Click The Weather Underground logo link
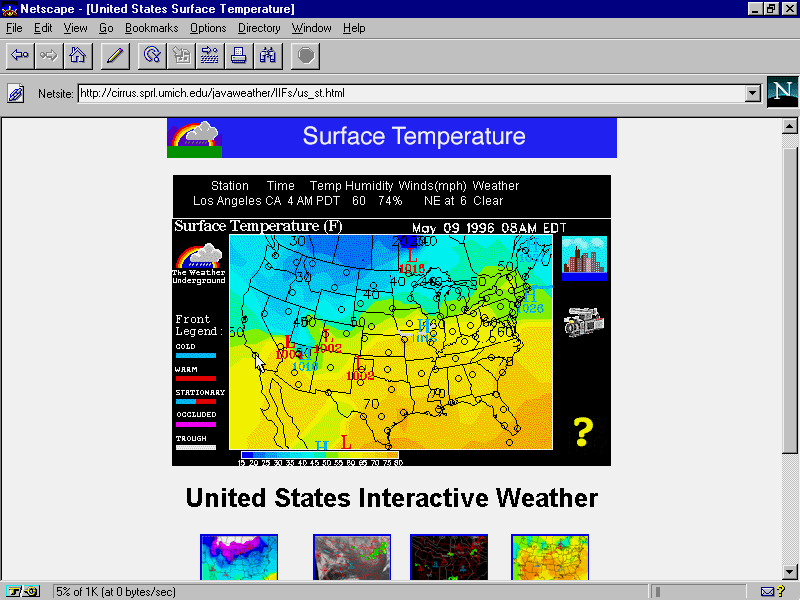This screenshot has width=800, height=600. (x=198, y=264)
